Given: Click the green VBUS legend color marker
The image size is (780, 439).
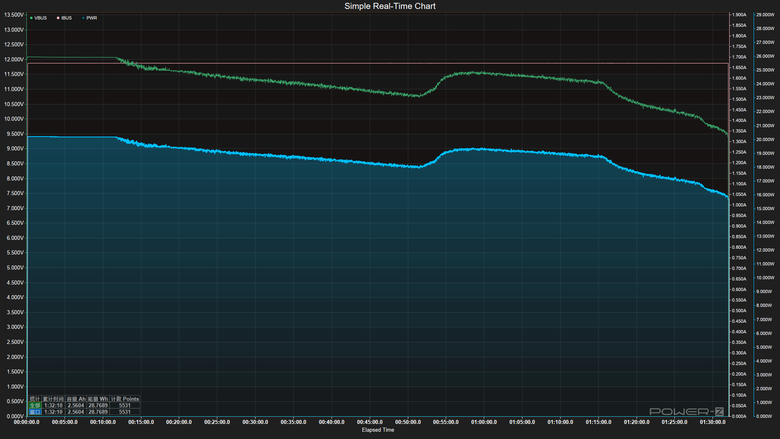Looking at the screenshot, I should click(31, 18).
